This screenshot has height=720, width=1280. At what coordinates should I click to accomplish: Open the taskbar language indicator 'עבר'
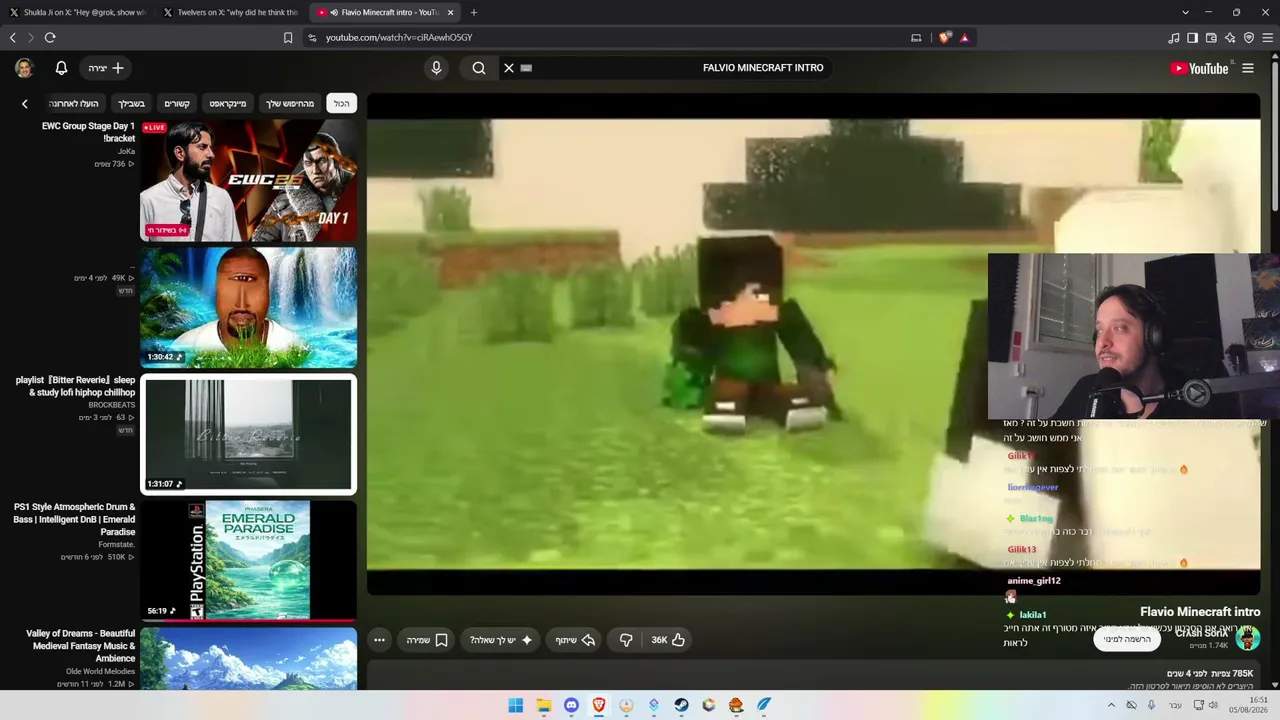pos(1175,705)
